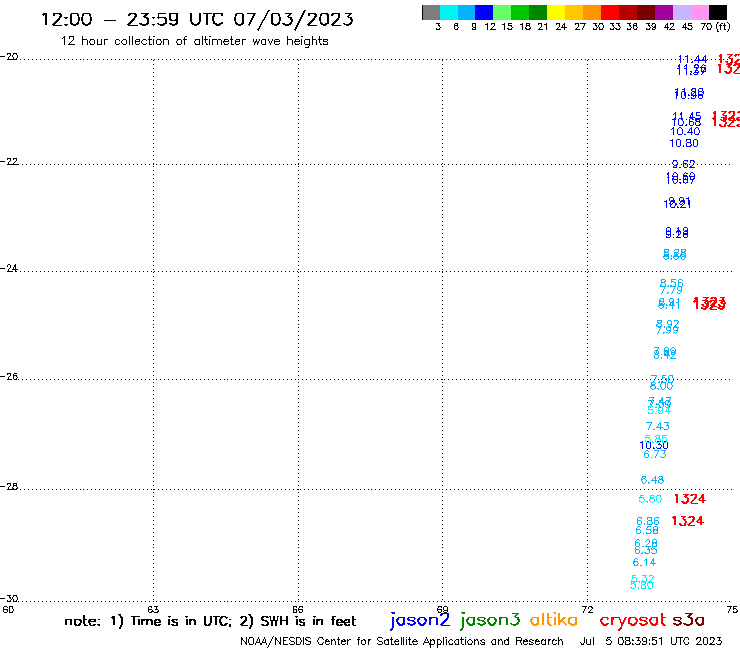
Task: Click latitude axis label '-26'
Action: click(x=9, y=376)
